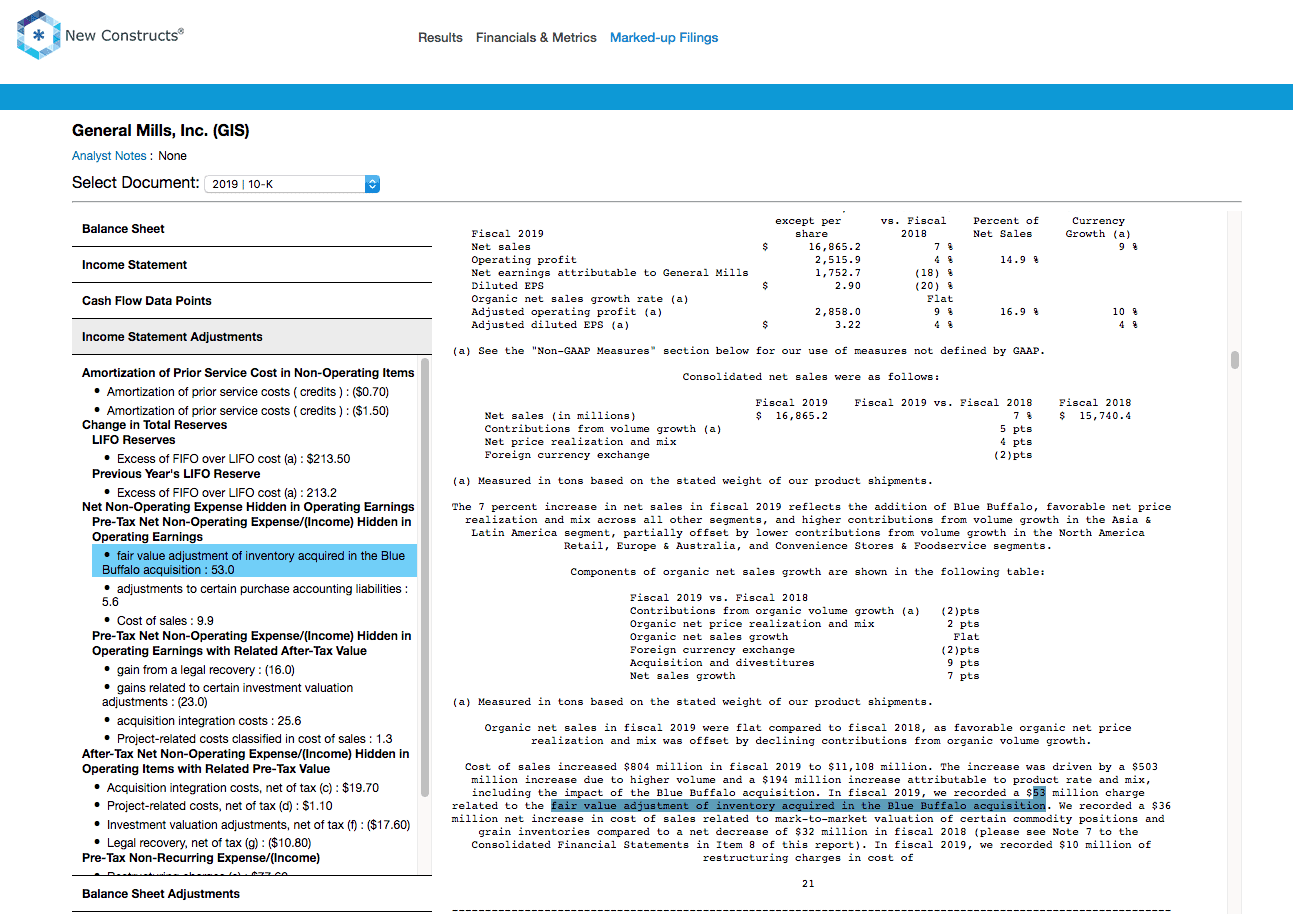Open the Select Document dropdown showing 2019 | 10-K
Viewport: 1293px width, 914px height.
click(x=292, y=184)
